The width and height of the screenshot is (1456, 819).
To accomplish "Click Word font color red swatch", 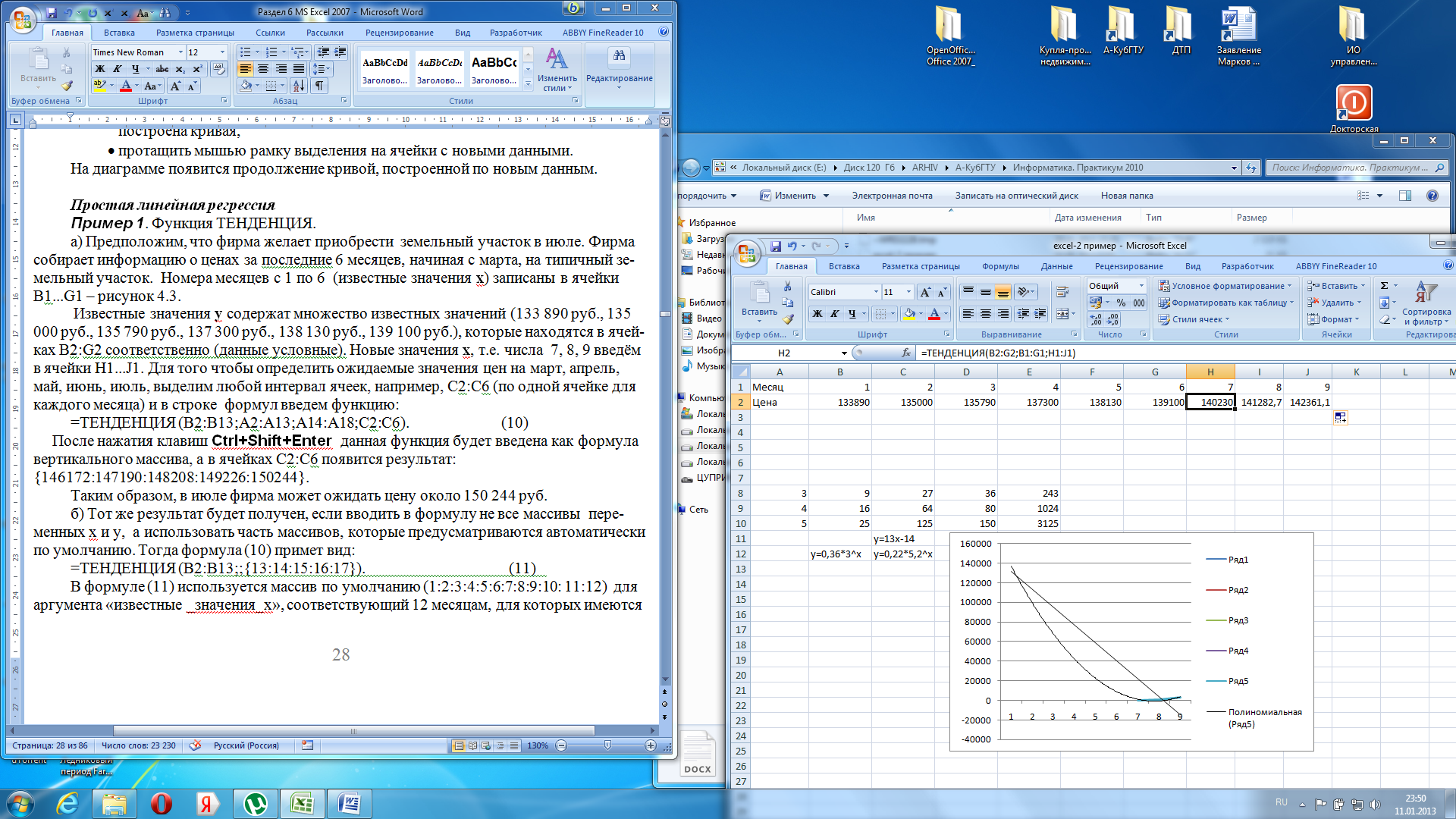I will pyautogui.click(x=126, y=86).
